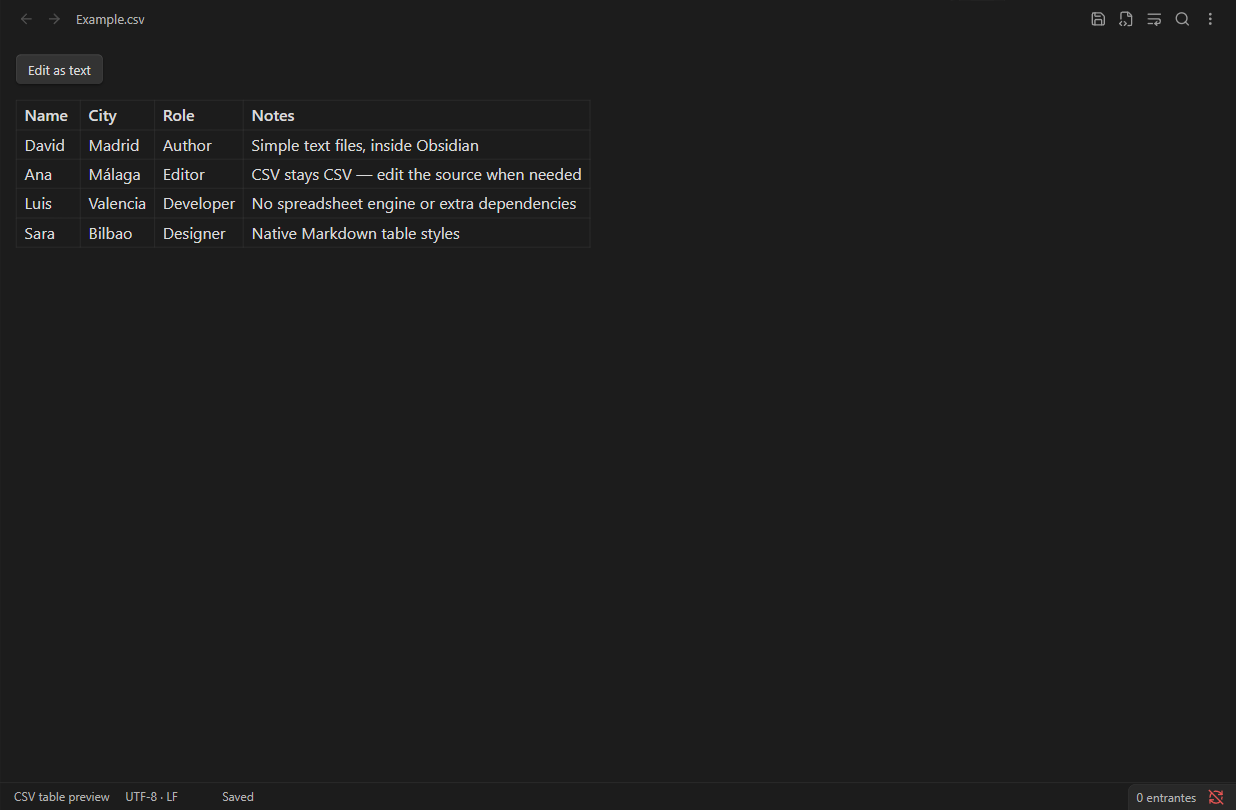Select the Role column header
The height and width of the screenshot is (810, 1236).
199,115
